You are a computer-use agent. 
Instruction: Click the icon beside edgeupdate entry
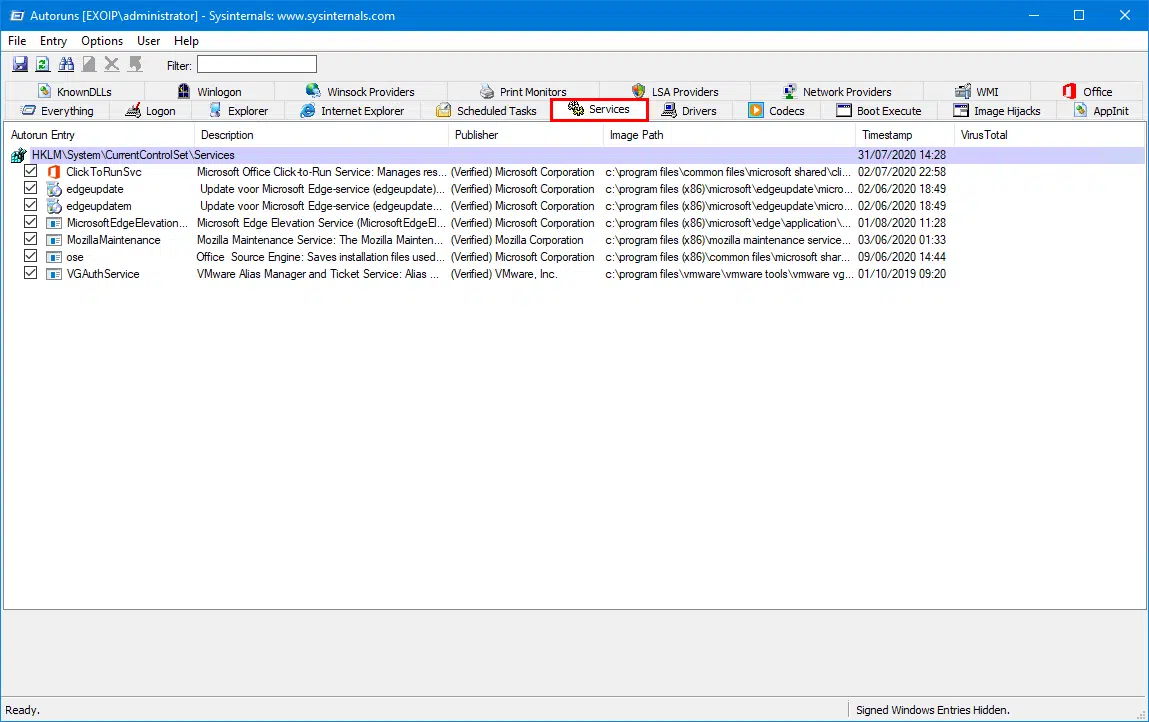pos(53,189)
